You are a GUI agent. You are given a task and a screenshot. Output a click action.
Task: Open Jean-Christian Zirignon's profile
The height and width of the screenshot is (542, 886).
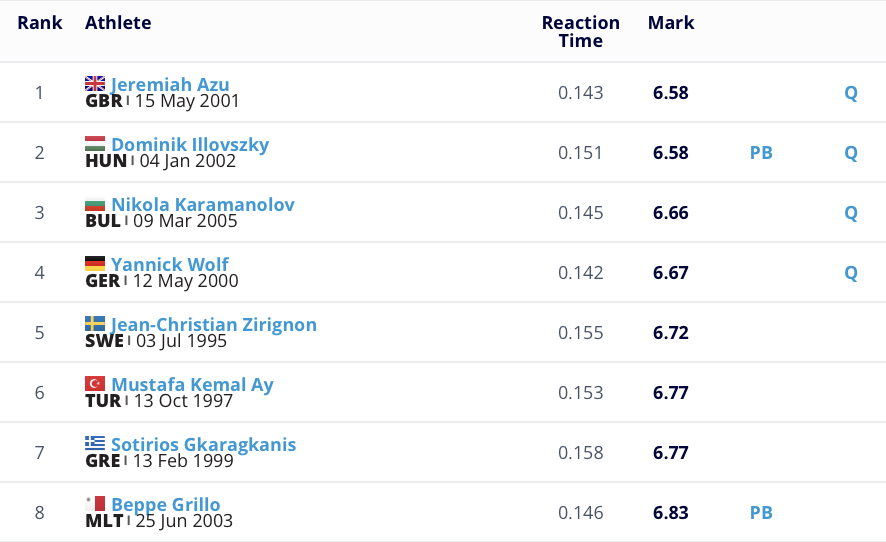point(214,325)
